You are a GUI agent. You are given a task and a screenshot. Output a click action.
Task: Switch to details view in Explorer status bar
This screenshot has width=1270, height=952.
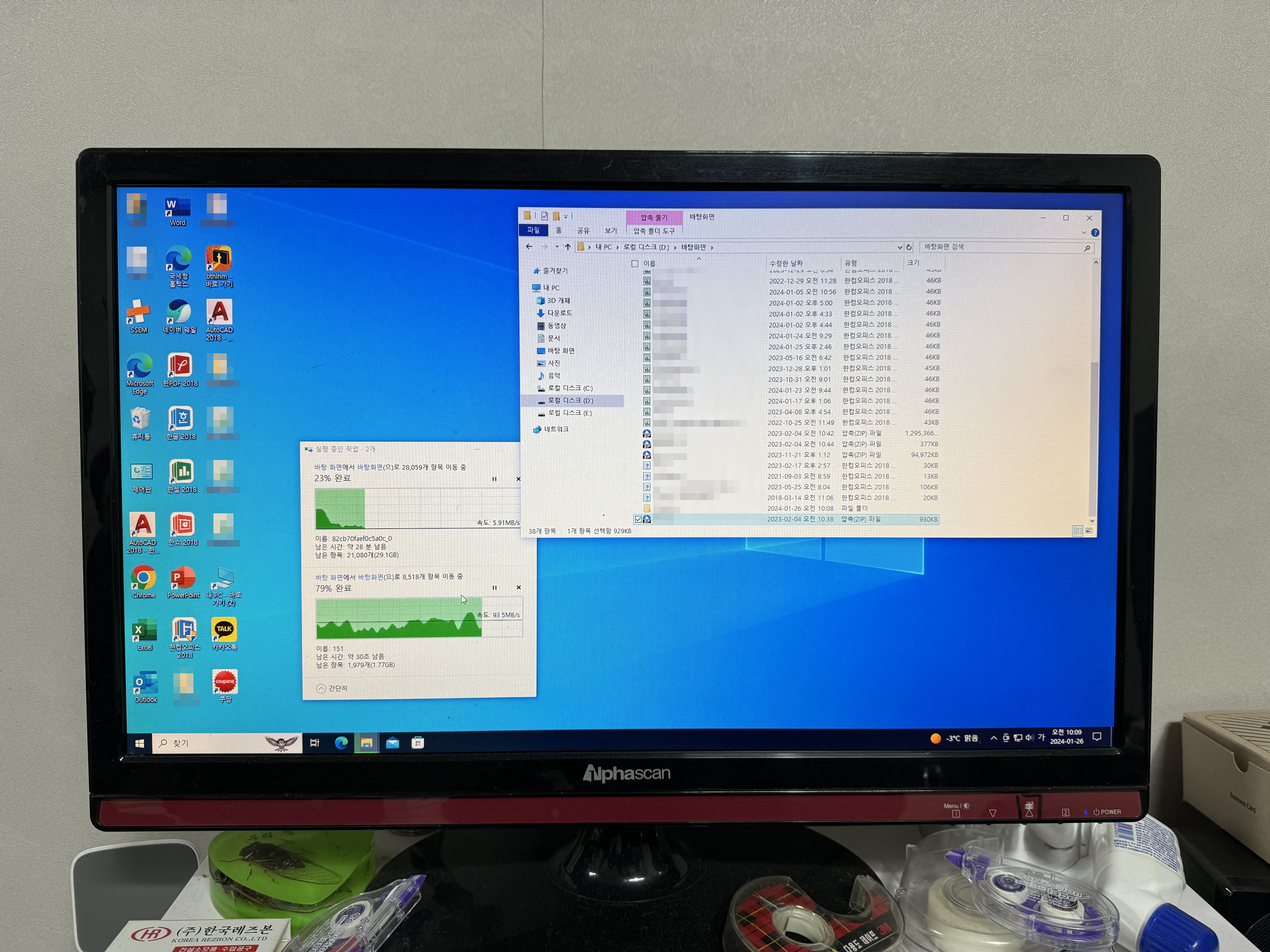point(1078,531)
